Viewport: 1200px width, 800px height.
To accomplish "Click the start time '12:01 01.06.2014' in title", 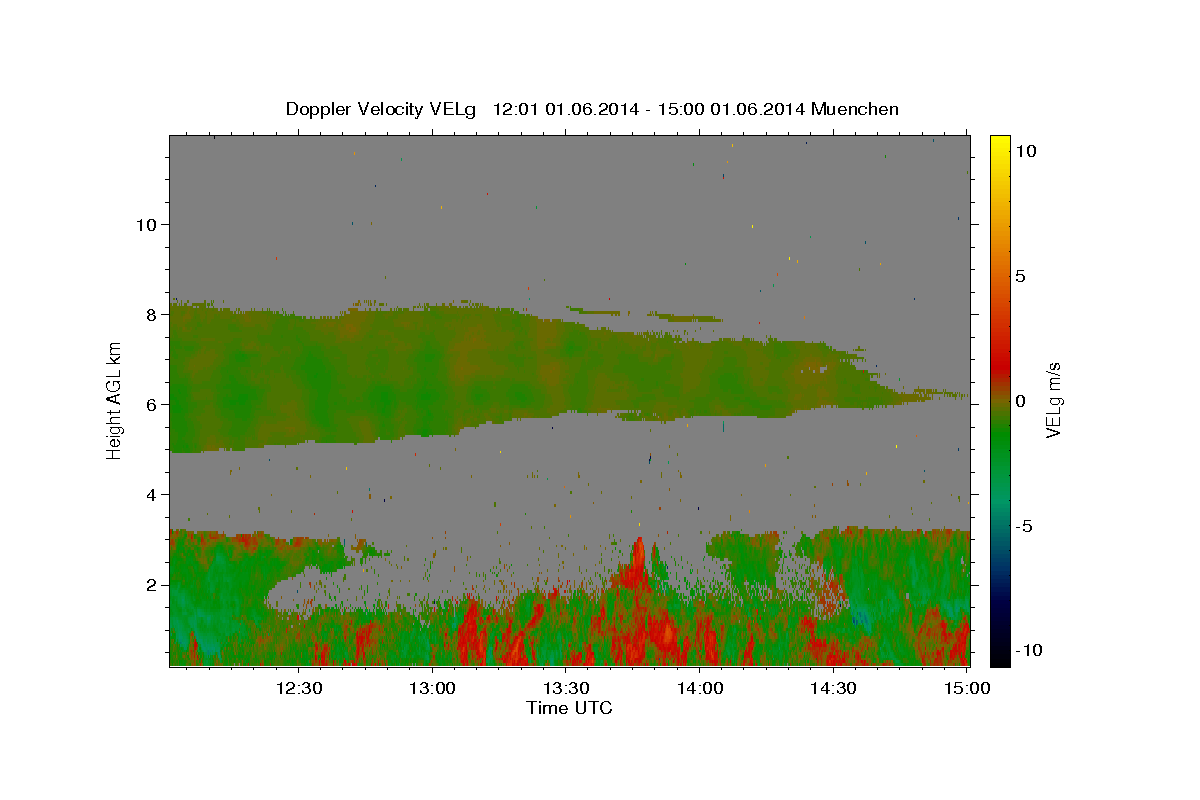I will 564,109.
